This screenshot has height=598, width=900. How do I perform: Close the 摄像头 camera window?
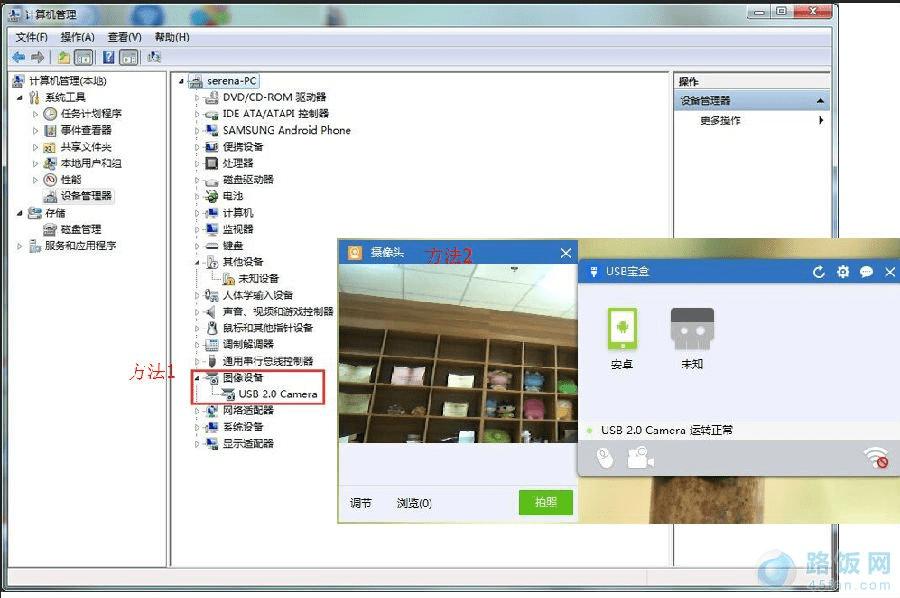pos(565,253)
